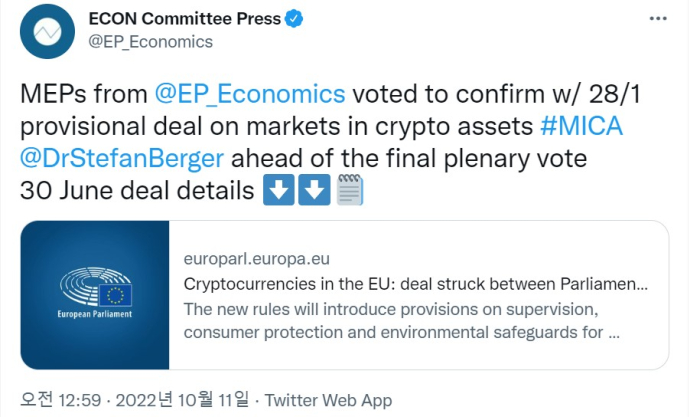Follow the @EP_Economics mention in tweet text
This screenshot has height=417, width=700.
(250, 94)
